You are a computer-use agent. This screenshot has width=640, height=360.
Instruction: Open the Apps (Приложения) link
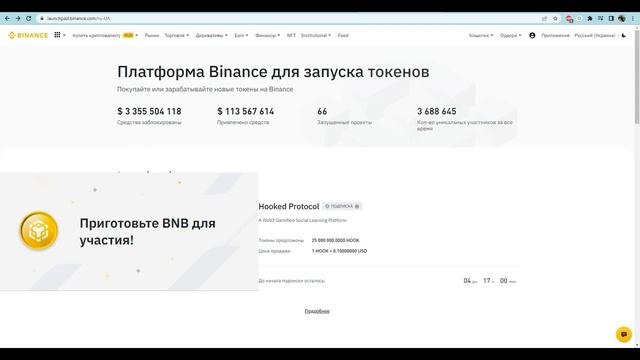(555, 36)
